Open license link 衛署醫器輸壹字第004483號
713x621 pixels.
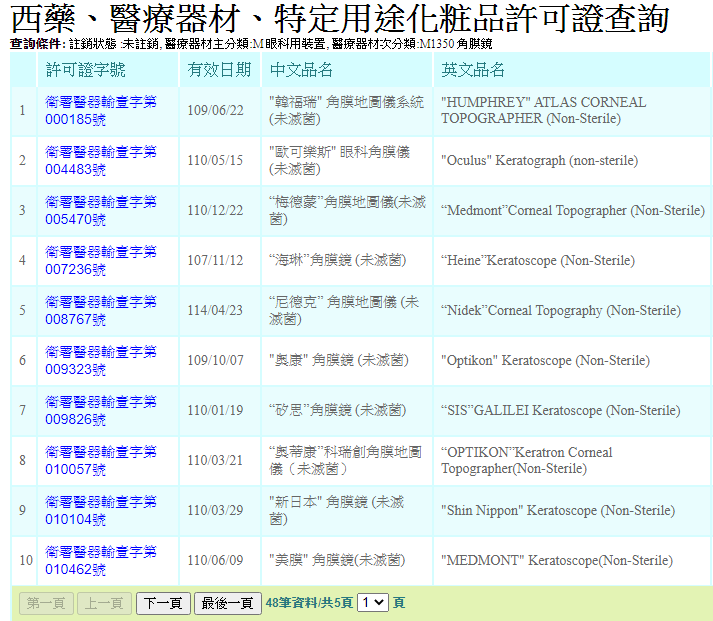(x=100, y=160)
